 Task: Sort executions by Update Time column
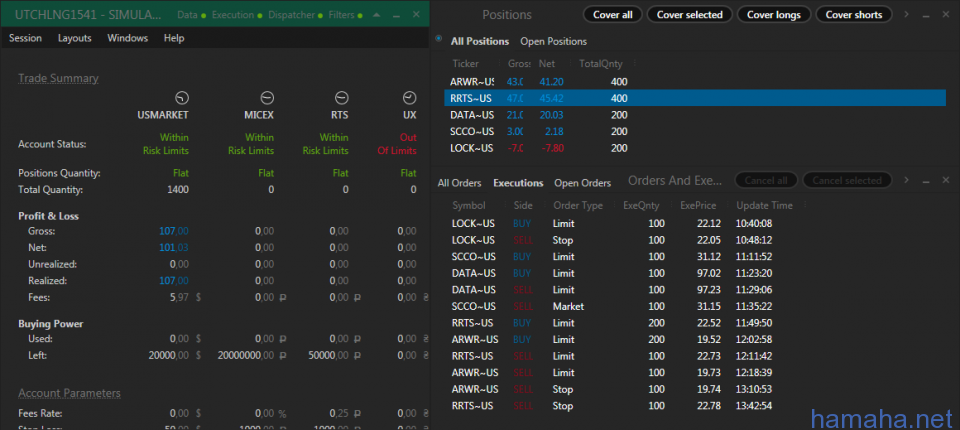pos(764,206)
